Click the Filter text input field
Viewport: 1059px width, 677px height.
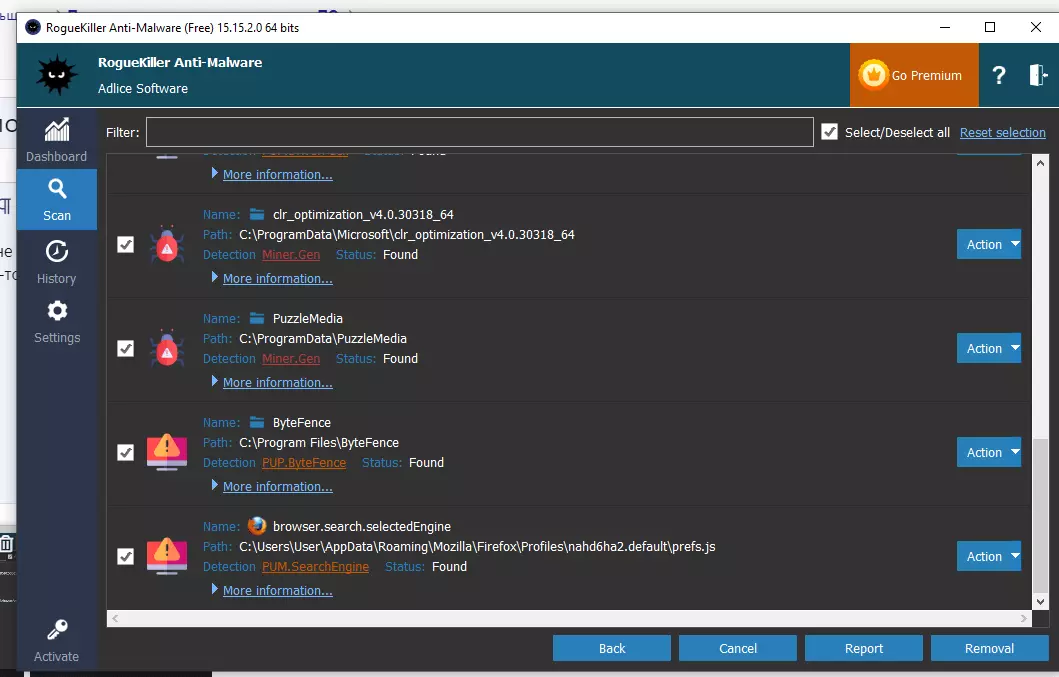coord(479,132)
